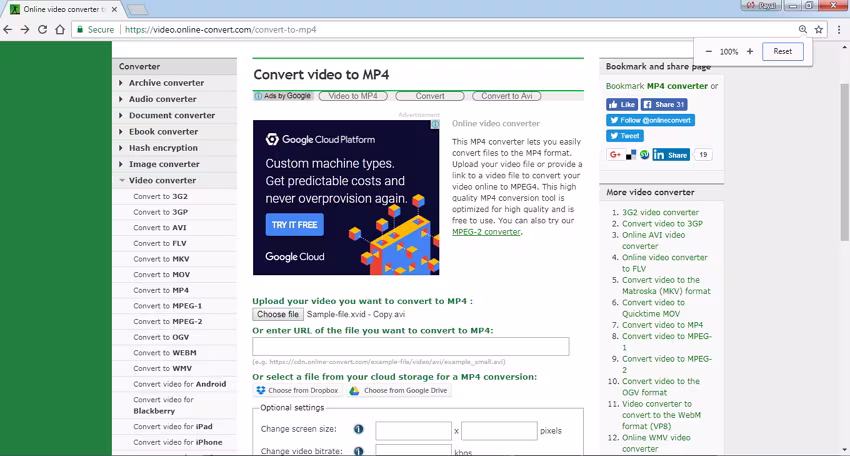Screen dimensions: 850x456
Task: Open Convert video to Quicktime MOV link
Action: click(x=653, y=308)
